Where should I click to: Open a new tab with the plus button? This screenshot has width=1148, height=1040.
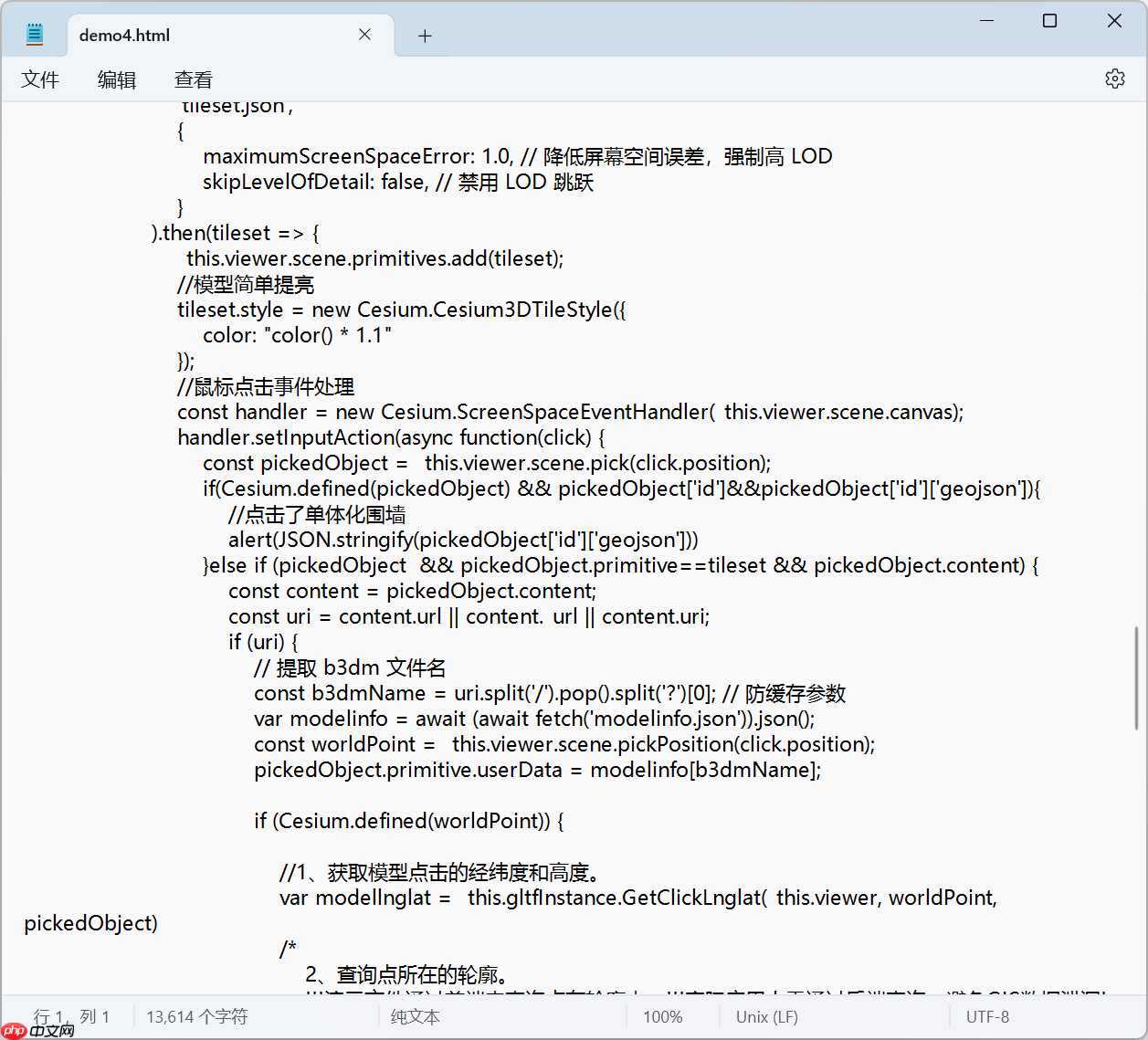(424, 35)
